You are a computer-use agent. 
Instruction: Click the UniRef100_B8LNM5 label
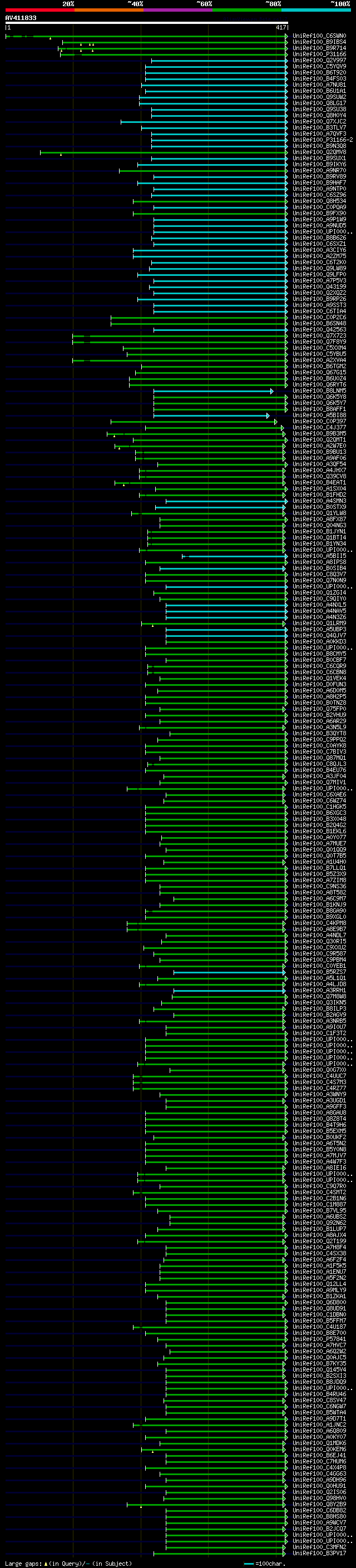(x=319, y=391)
